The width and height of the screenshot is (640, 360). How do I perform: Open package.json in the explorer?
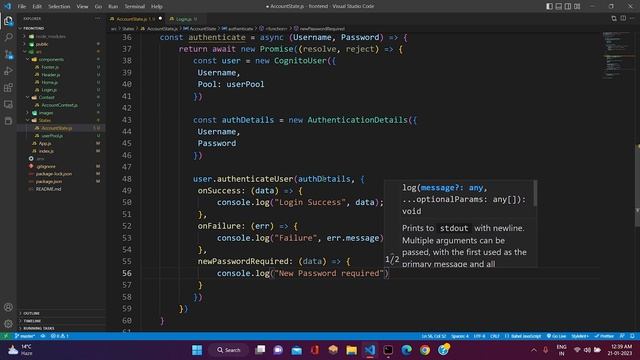(49, 182)
